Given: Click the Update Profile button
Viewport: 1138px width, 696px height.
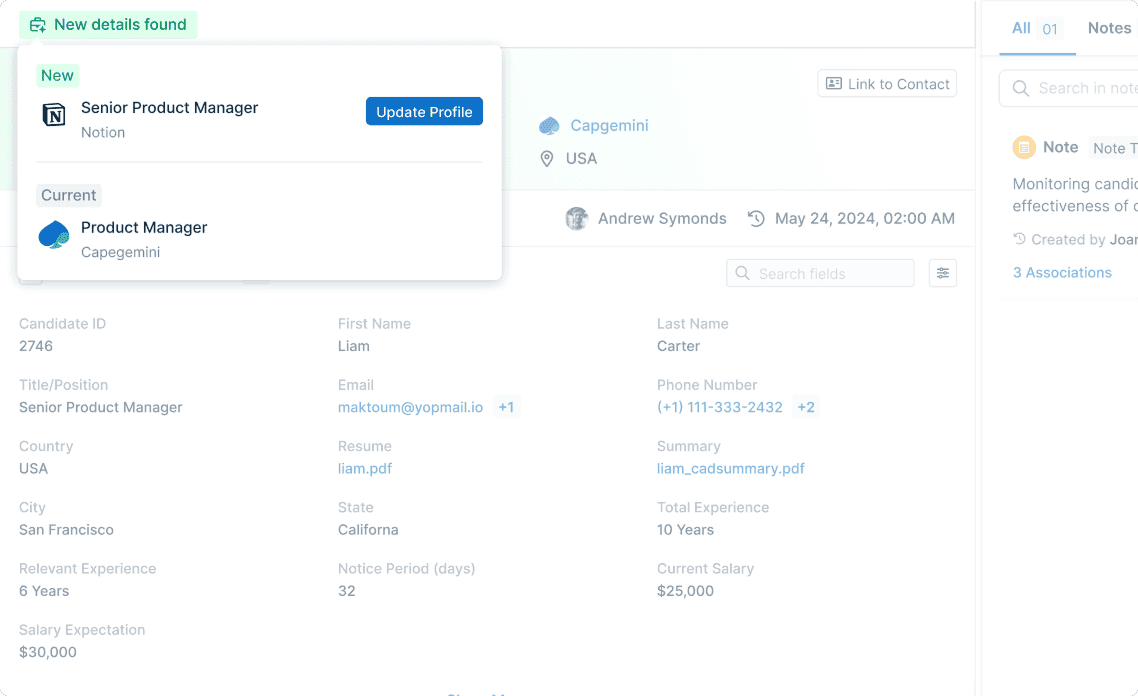Looking at the screenshot, I should (x=424, y=112).
